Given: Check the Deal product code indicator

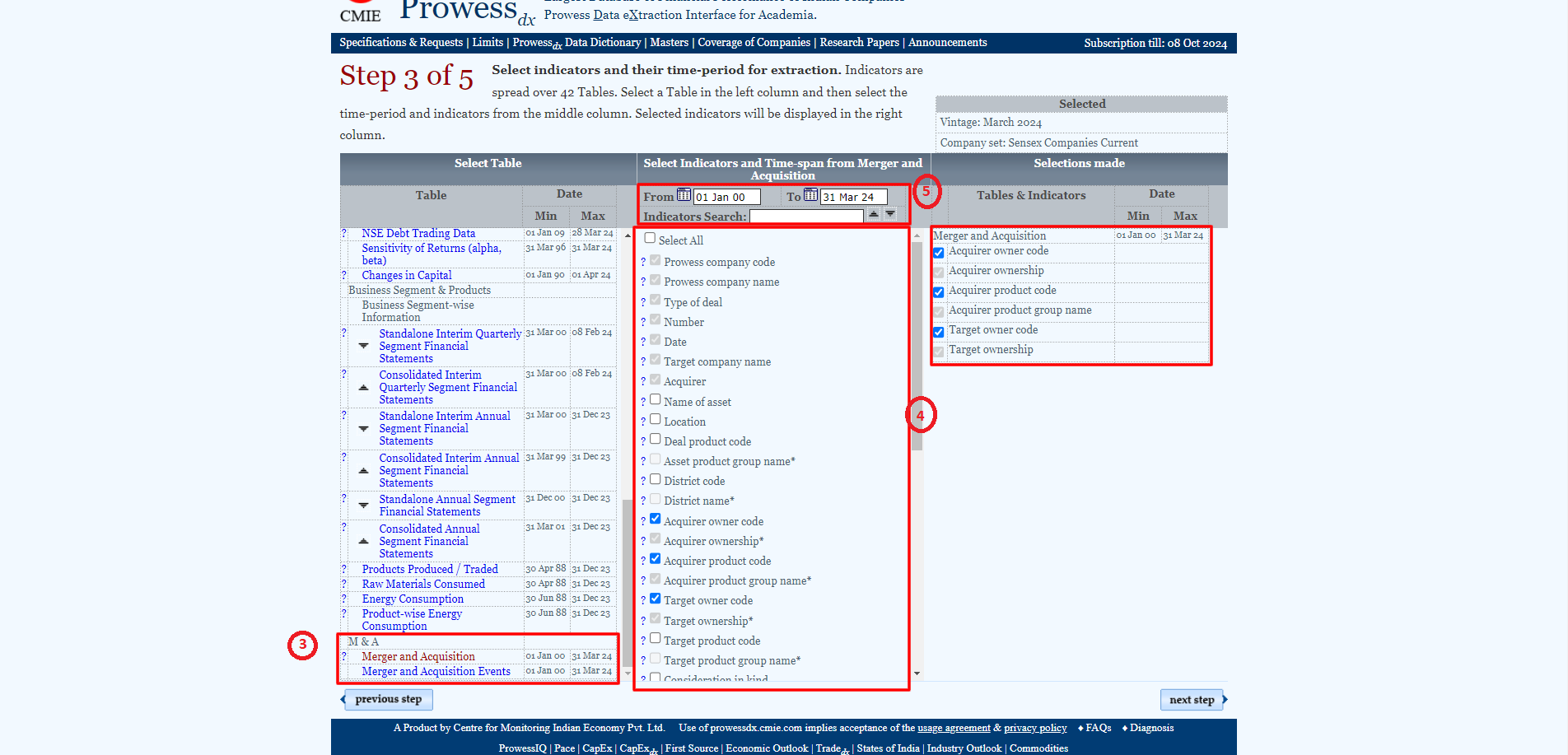Looking at the screenshot, I should pyautogui.click(x=656, y=439).
